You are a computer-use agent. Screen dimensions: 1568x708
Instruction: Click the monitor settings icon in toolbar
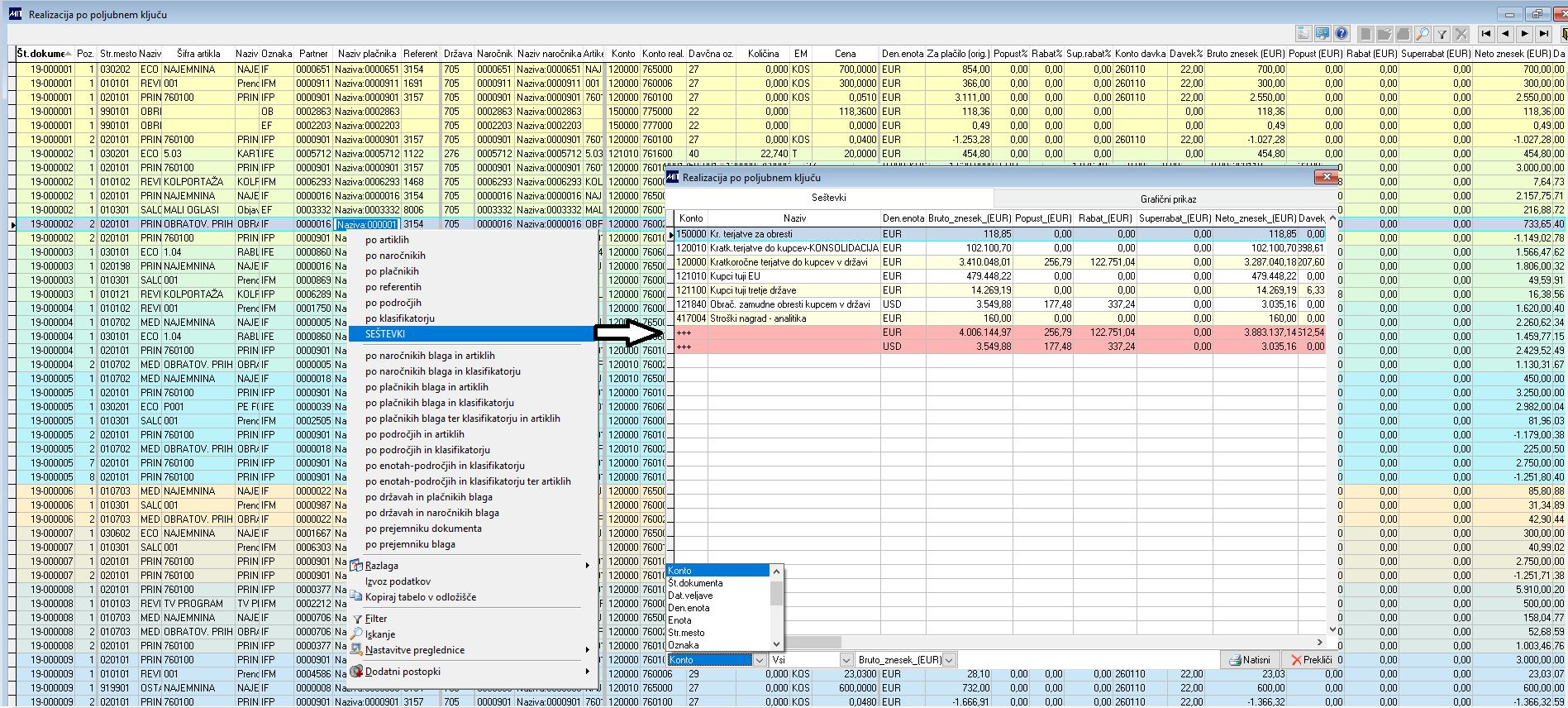coord(1323,34)
